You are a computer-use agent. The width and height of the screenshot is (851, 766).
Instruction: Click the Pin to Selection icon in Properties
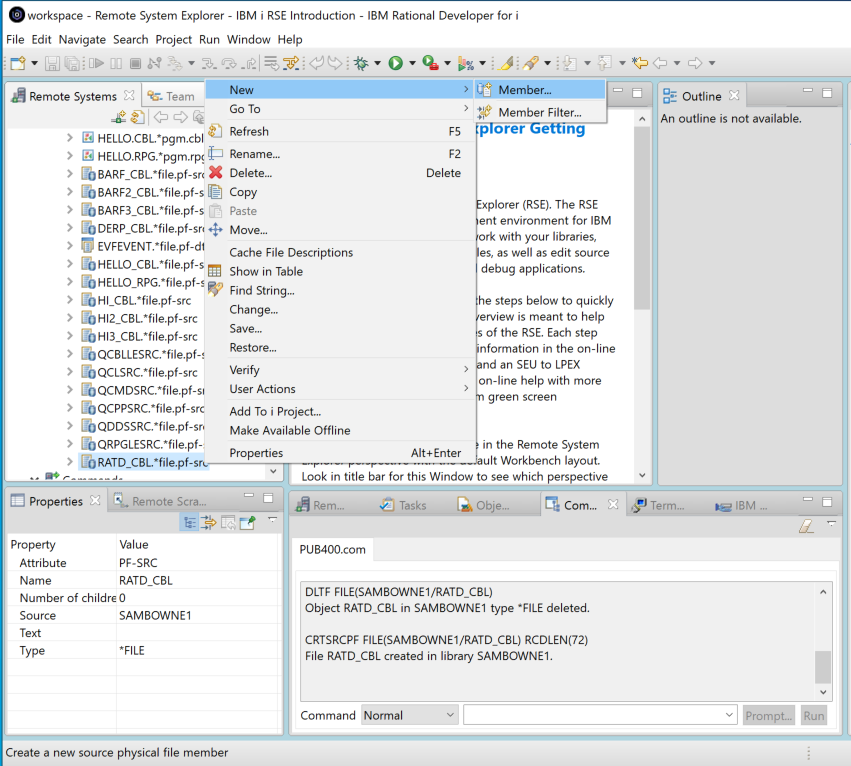[x=247, y=523]
